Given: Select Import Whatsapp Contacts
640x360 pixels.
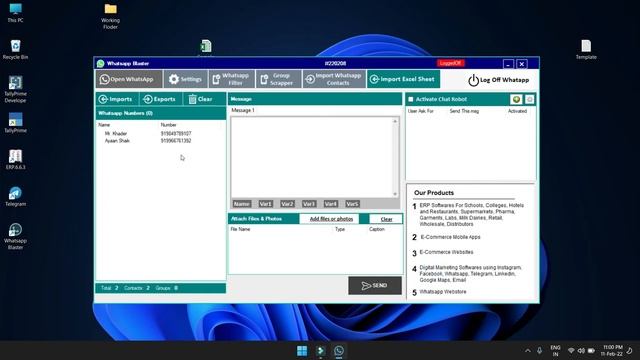Looking at the screenshot, I should point(334,79).
